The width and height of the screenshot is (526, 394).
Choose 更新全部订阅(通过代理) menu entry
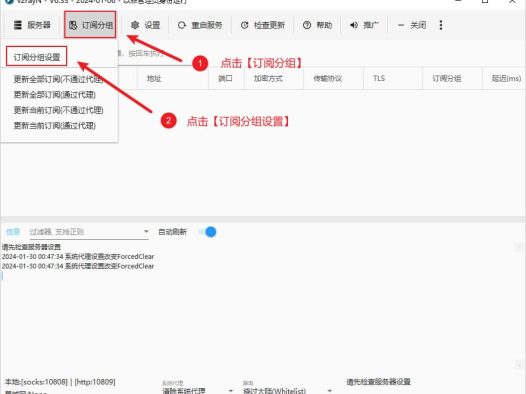point(55,95)
